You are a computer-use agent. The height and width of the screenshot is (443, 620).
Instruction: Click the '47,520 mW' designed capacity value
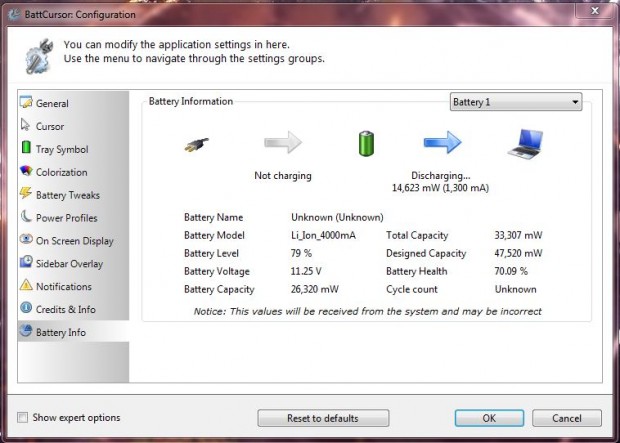518,253
